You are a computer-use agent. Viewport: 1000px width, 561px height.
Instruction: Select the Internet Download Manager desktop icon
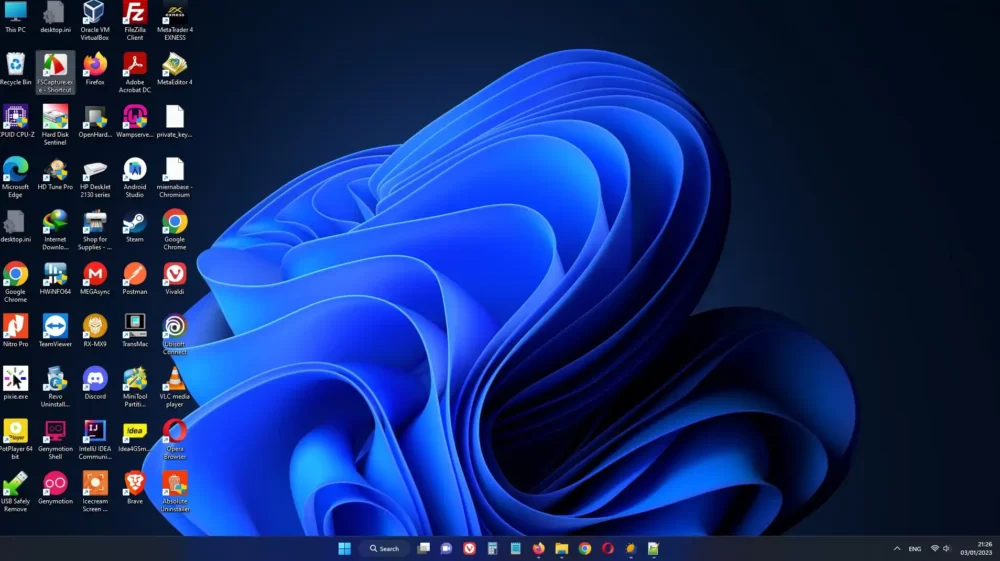[x=55, y=230]
